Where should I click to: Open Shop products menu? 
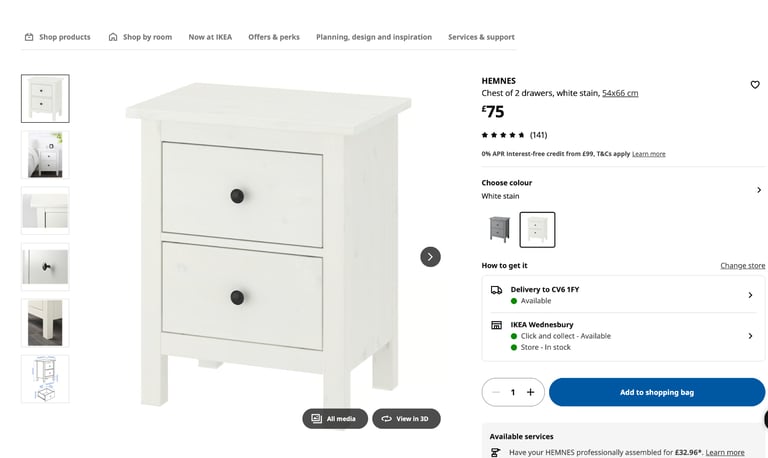coord(57,37)
